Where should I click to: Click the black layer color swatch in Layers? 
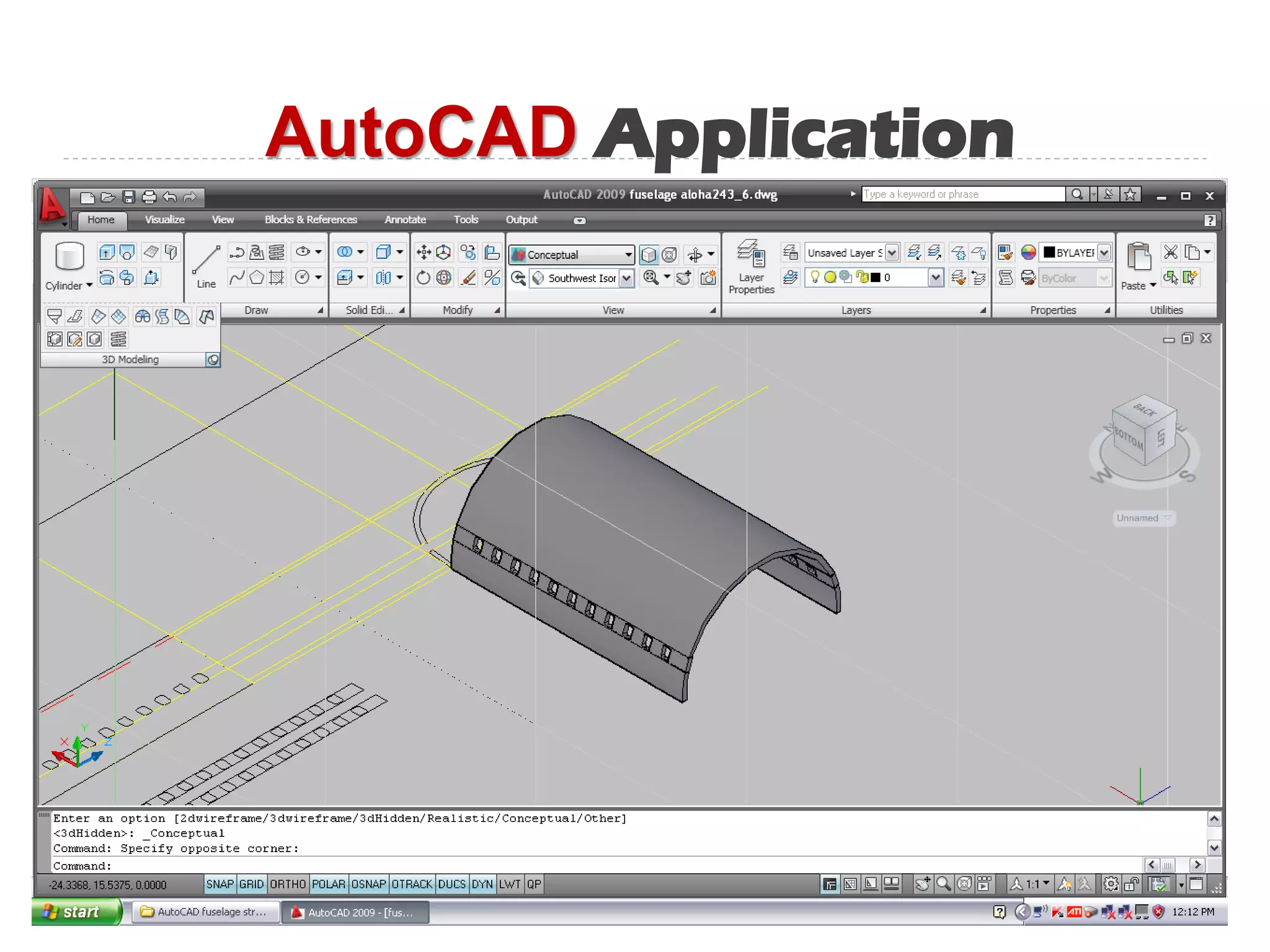click(876, 278)
